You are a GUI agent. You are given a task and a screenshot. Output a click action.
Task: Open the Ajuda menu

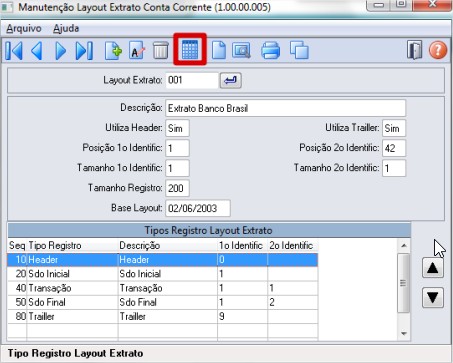[66, 28]
